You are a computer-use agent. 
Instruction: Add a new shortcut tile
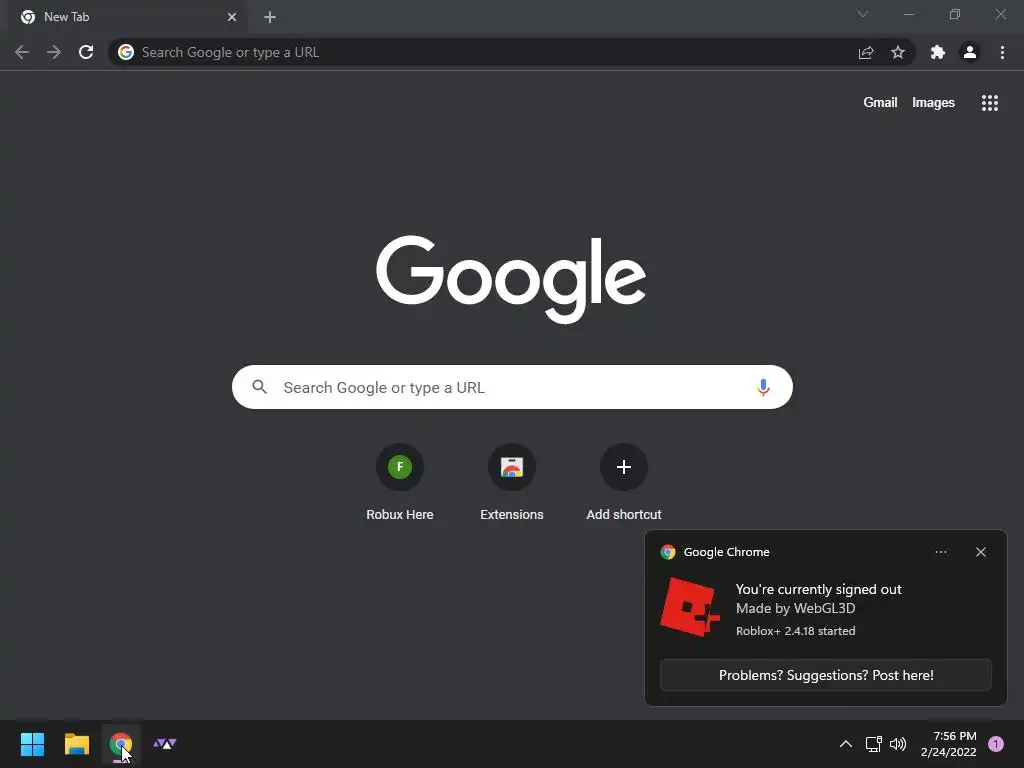(x=624, y=482)
